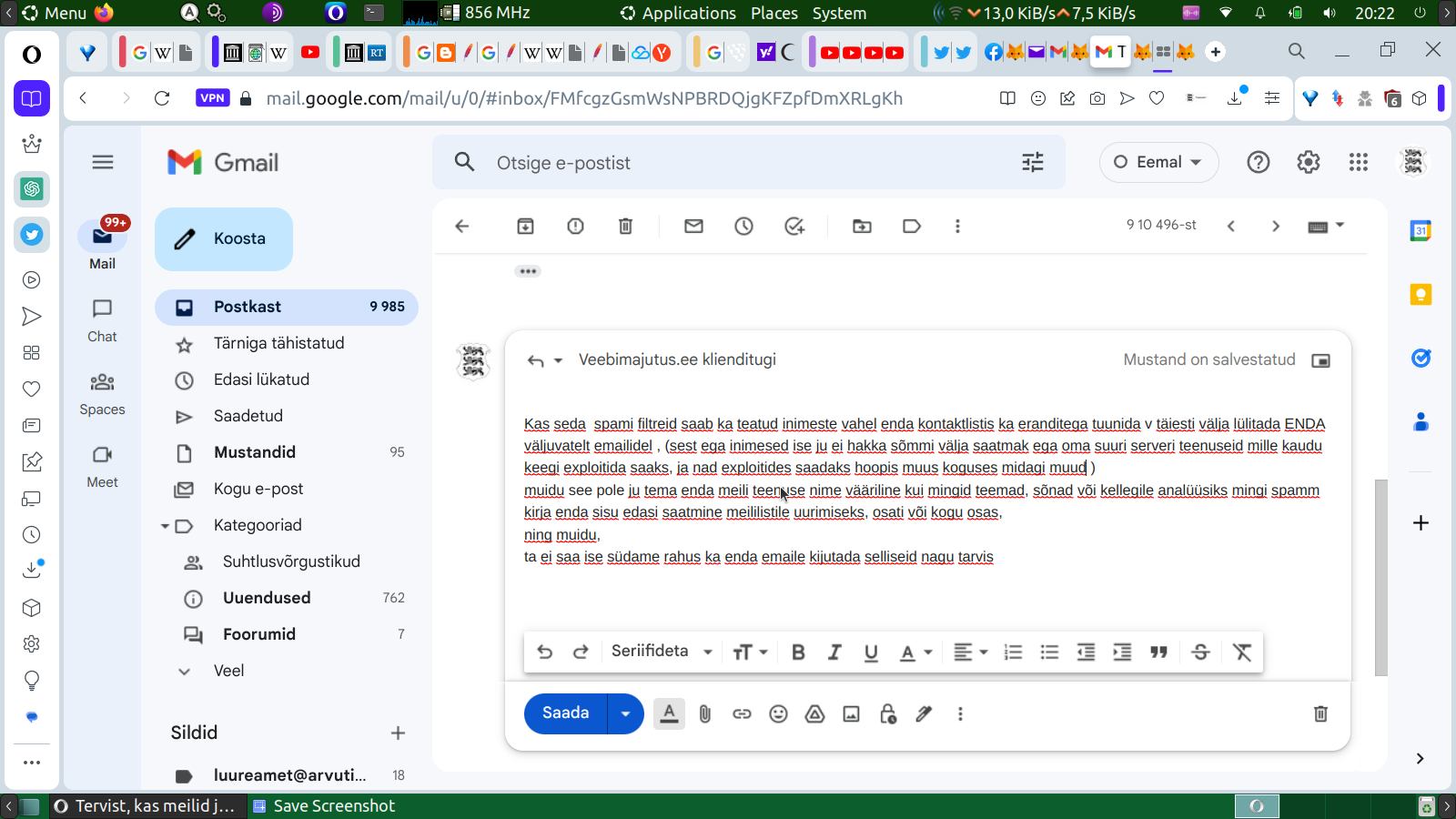Toggle strikethrough formatting
This screenshot has width=1456, height=819.
1200,652
